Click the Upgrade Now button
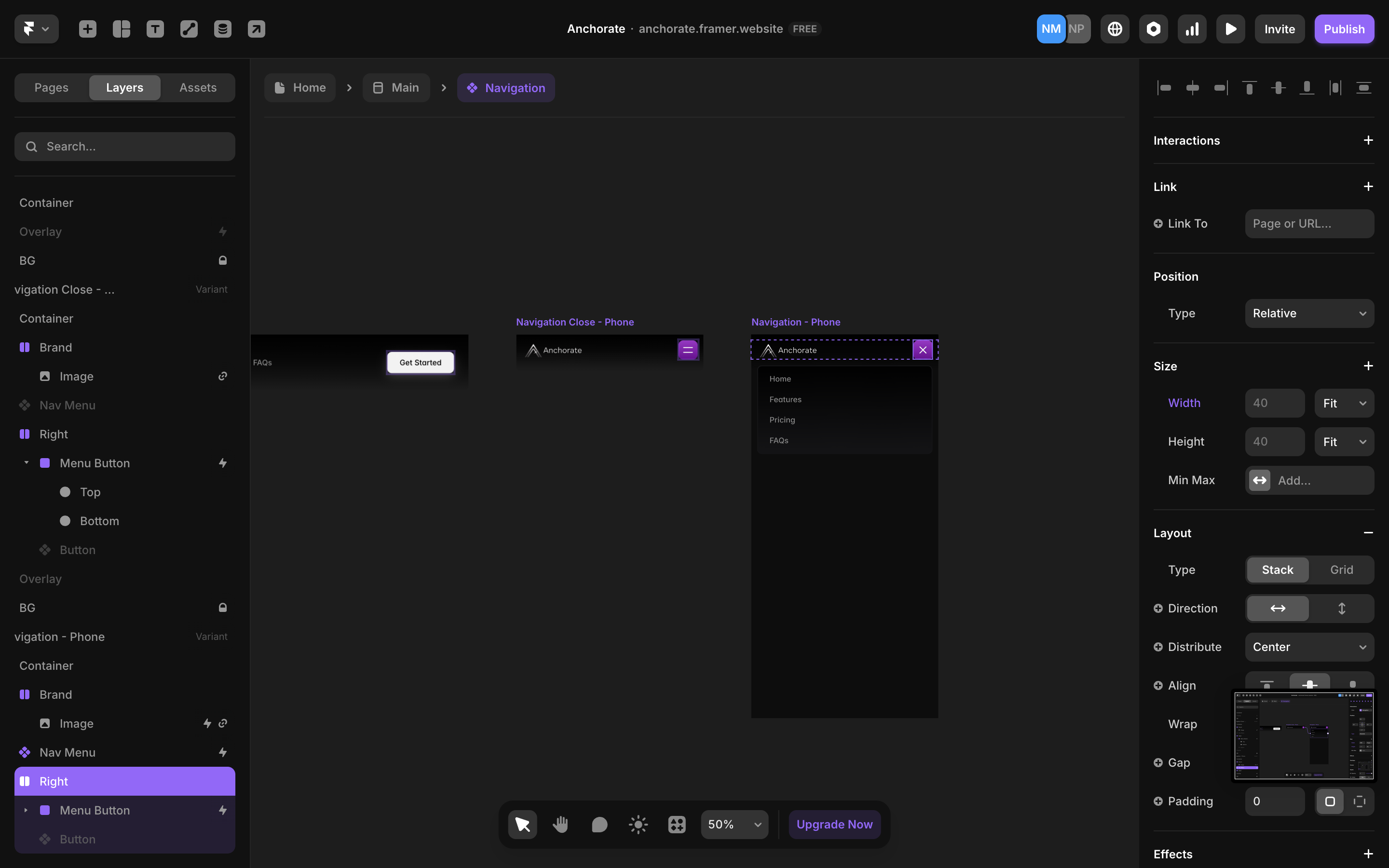 (x=834, y=825)
